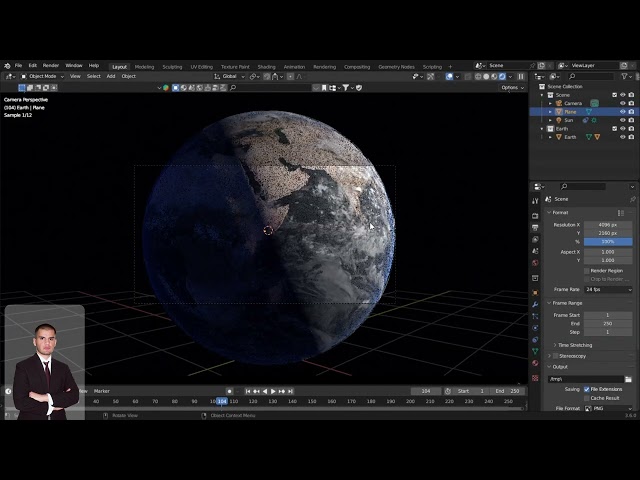Select wireframe viewport shading

point(478,76)
